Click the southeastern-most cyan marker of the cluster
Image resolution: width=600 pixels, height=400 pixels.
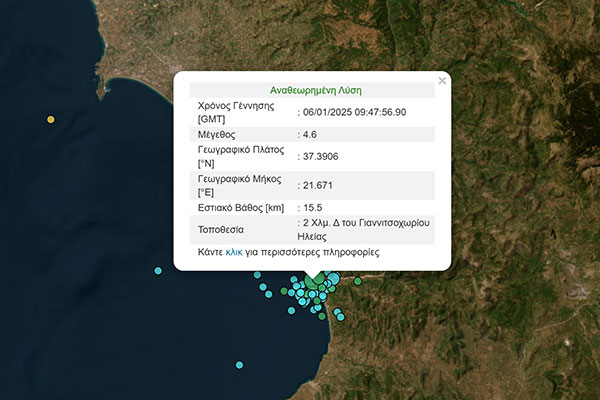(340, 316)
